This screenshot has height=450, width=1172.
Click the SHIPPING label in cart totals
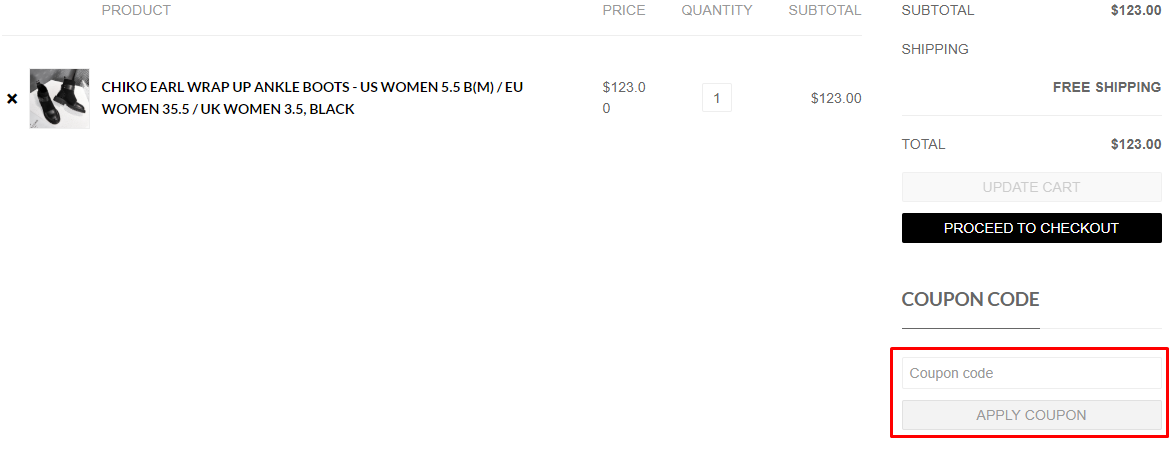pos(935,49)
